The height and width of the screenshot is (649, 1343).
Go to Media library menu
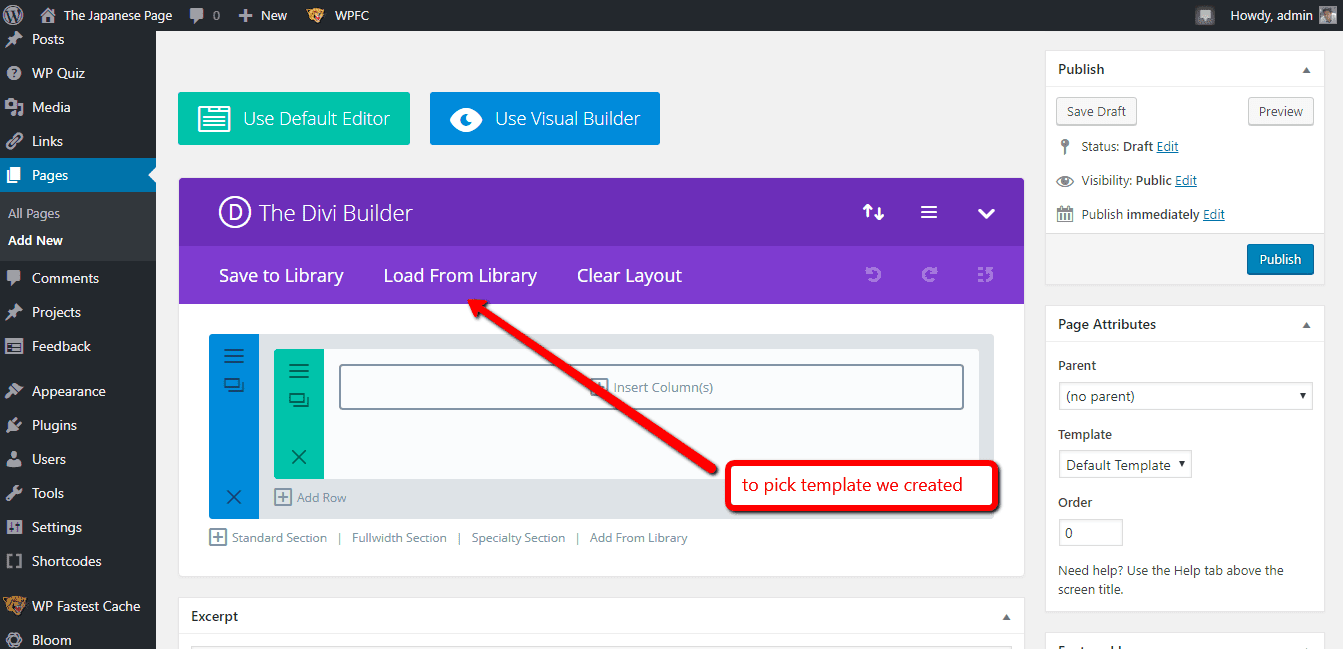click(51, 107)
